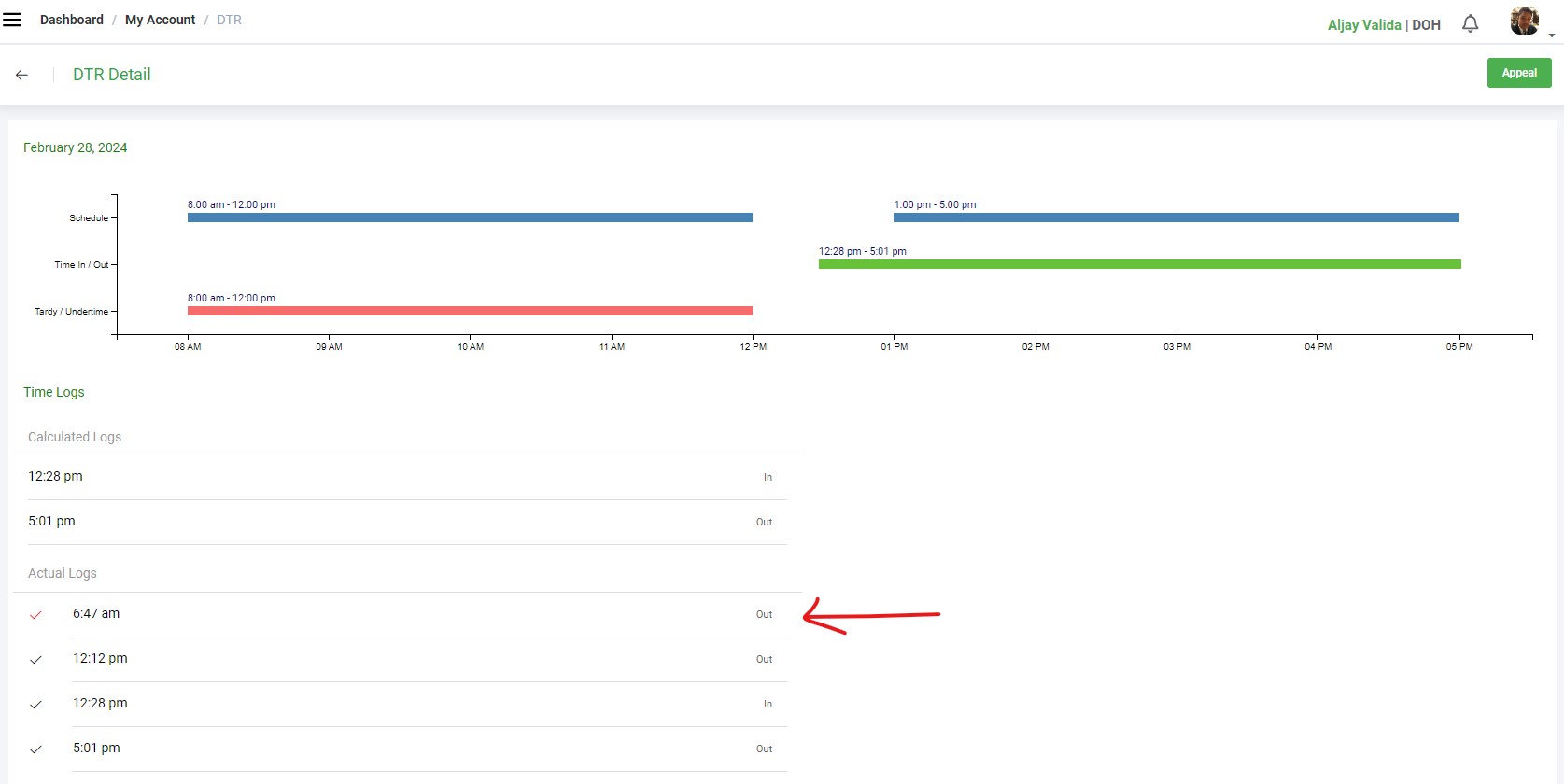This screenshot has height=784, width=1564.
Task: Click the checkmark beside 12:12 pm log
Action: tap(35, 660)
